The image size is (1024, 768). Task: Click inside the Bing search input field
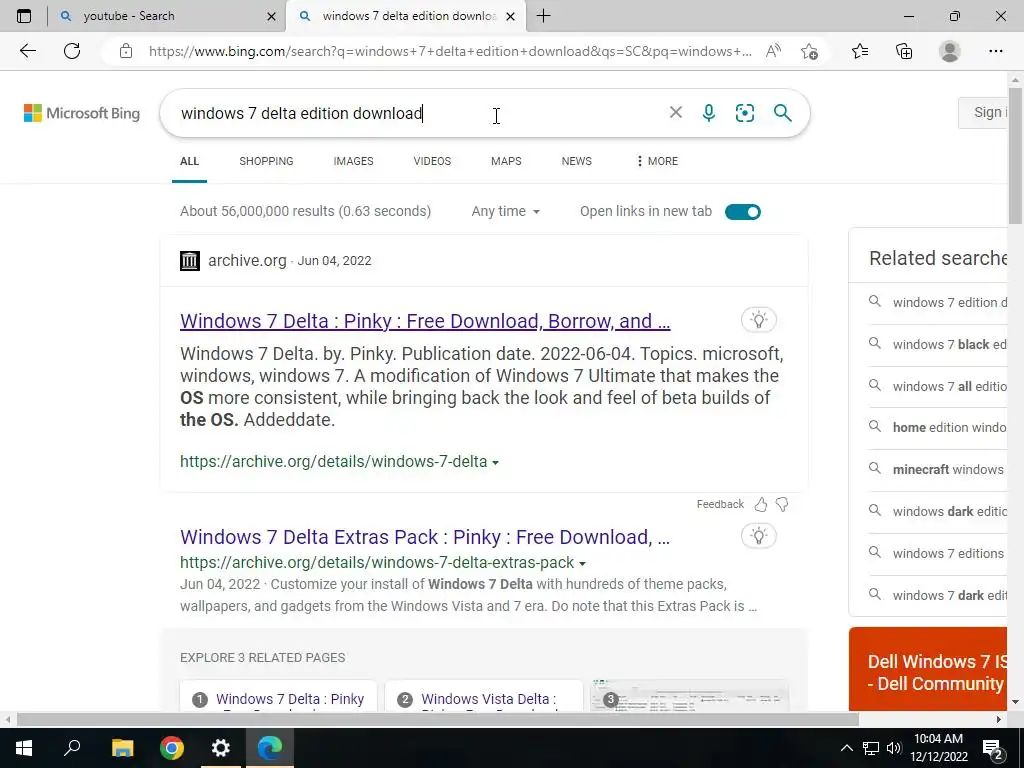418,113
